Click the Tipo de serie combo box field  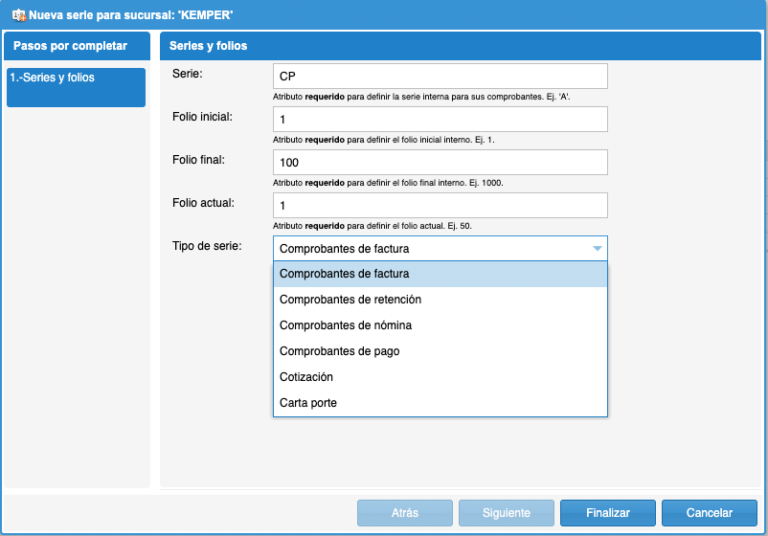[430, 249]
